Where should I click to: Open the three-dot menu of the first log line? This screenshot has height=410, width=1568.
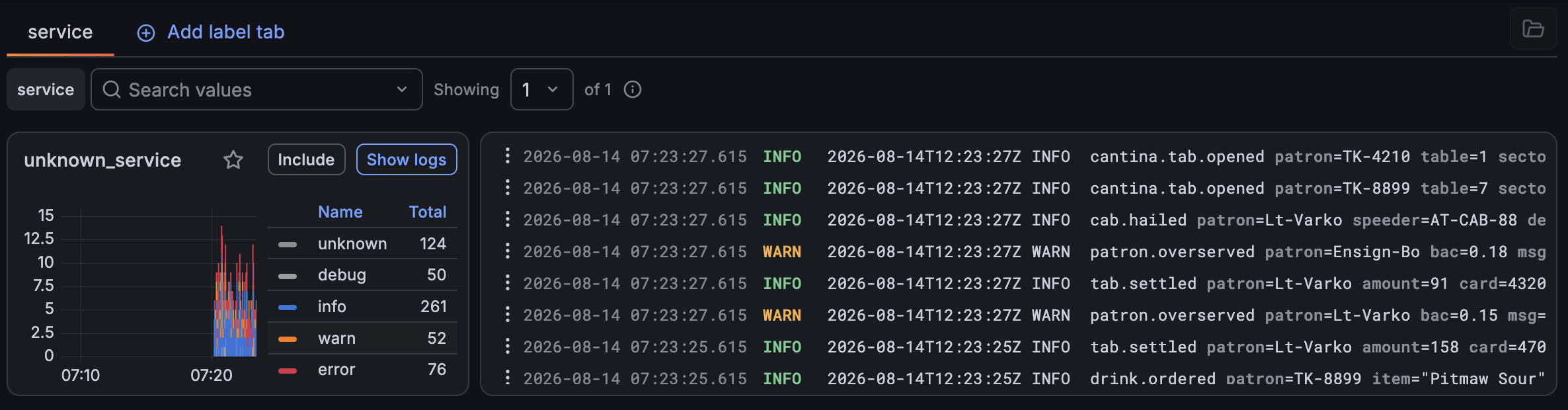point(508,156)
